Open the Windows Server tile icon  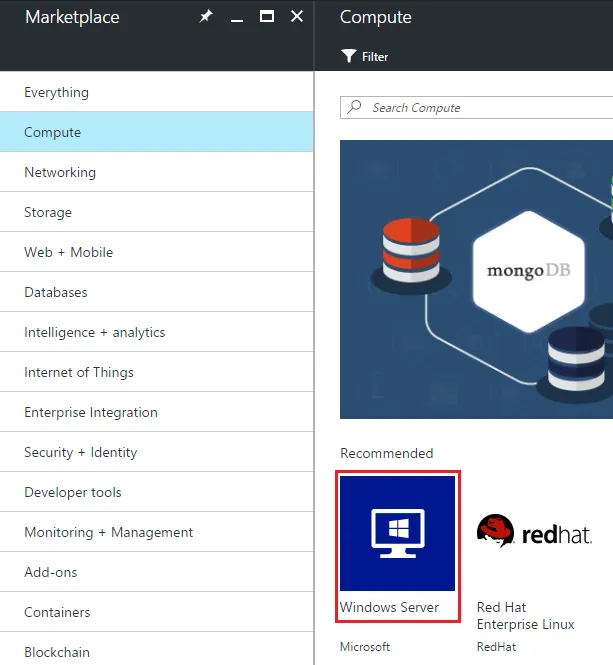click(x=397, y=533)
